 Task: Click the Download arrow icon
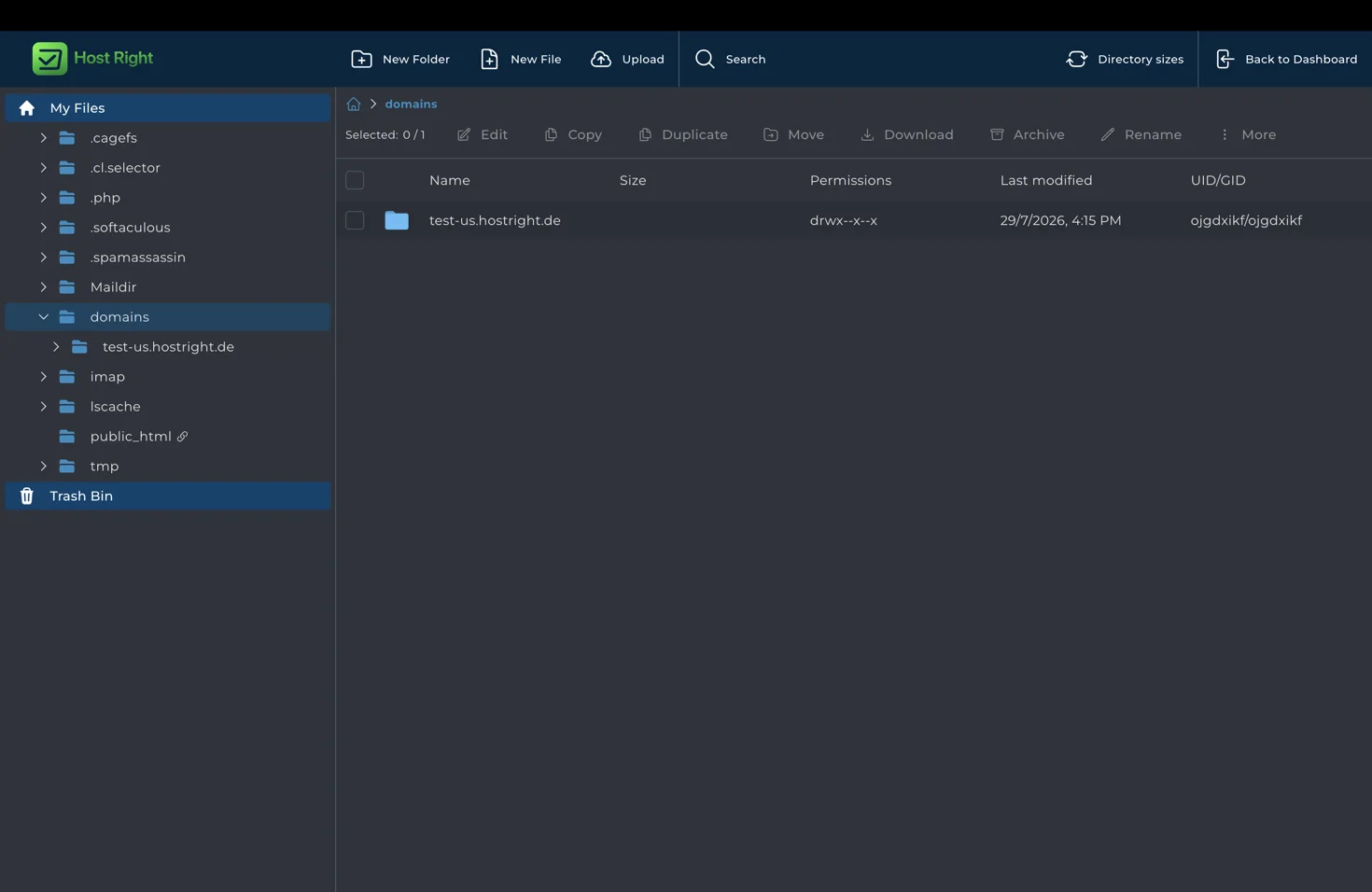pyautogui.click(x=867, y=134)
